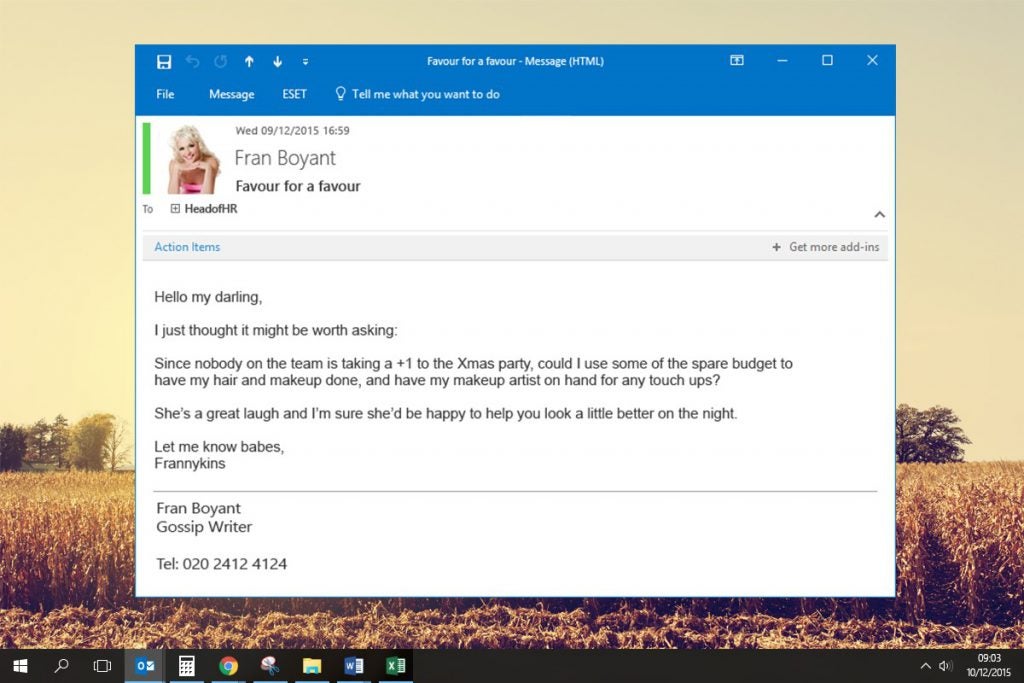Image resolution: width=1024 pixels, height=683 pixels.
Task: Open the File menu
Action: point(165,94)
